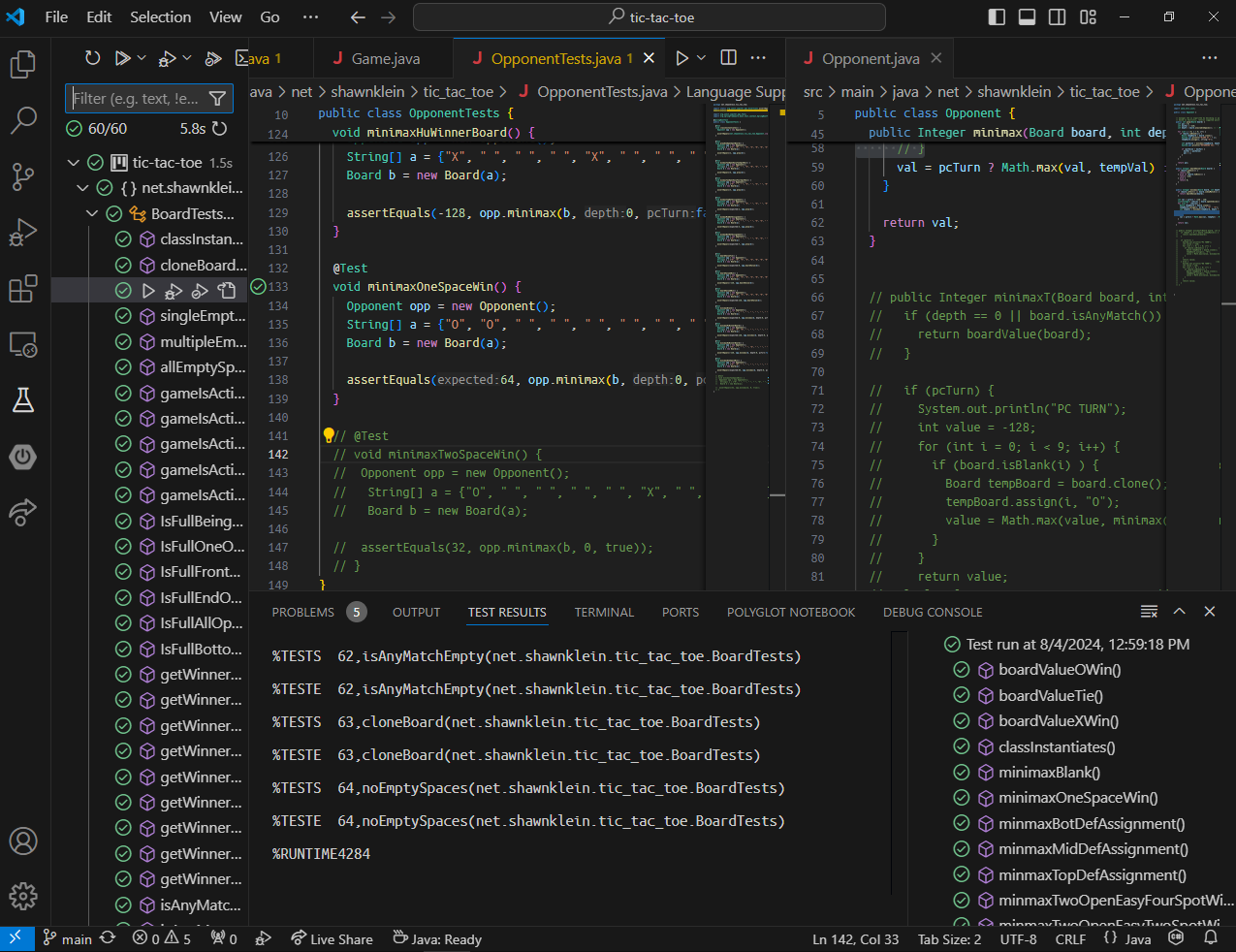Run tests with coverage in toolbar
This screenshot has width=1236, height=952.
coord(213,58)
